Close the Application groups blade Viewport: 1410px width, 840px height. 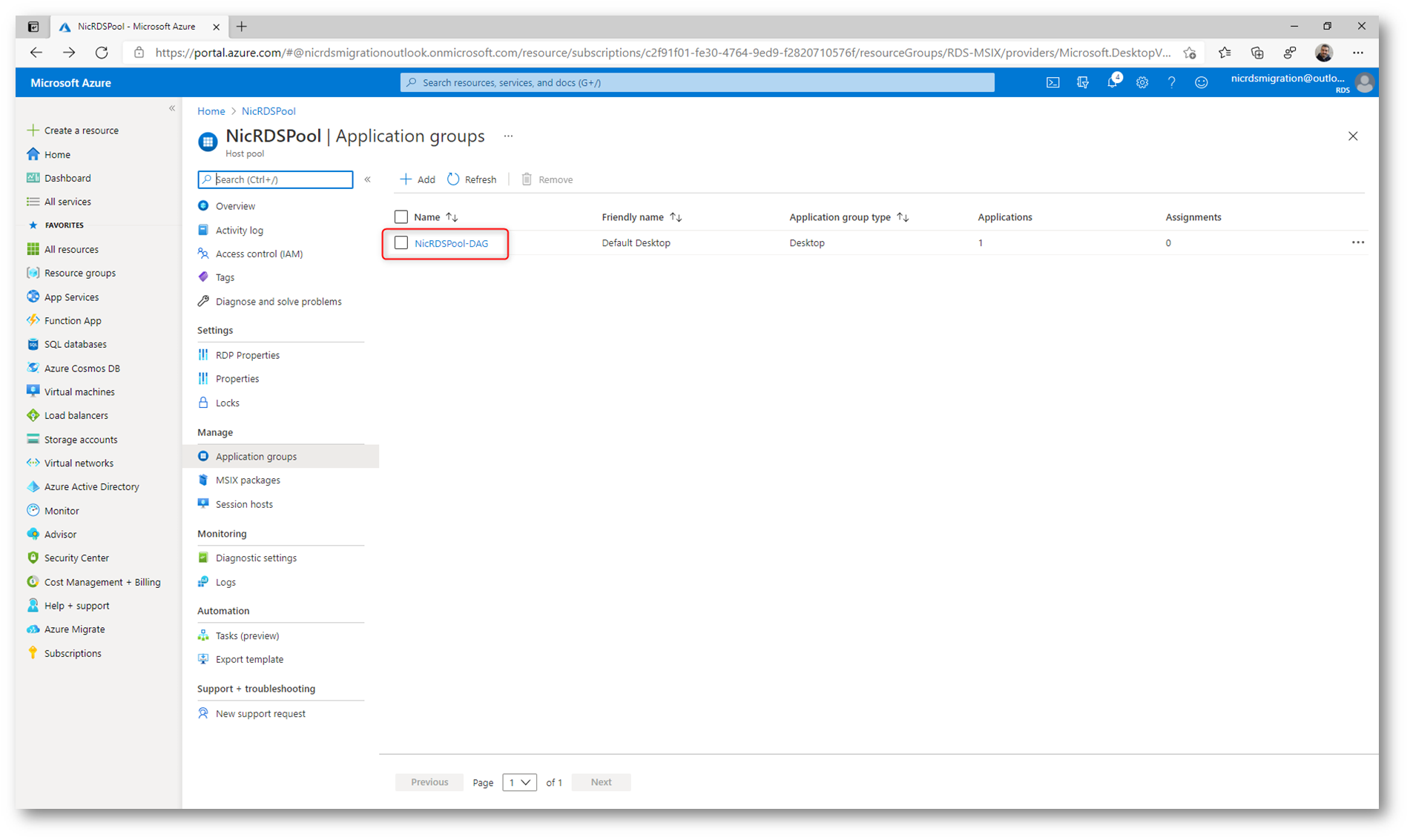[1353, 136]
